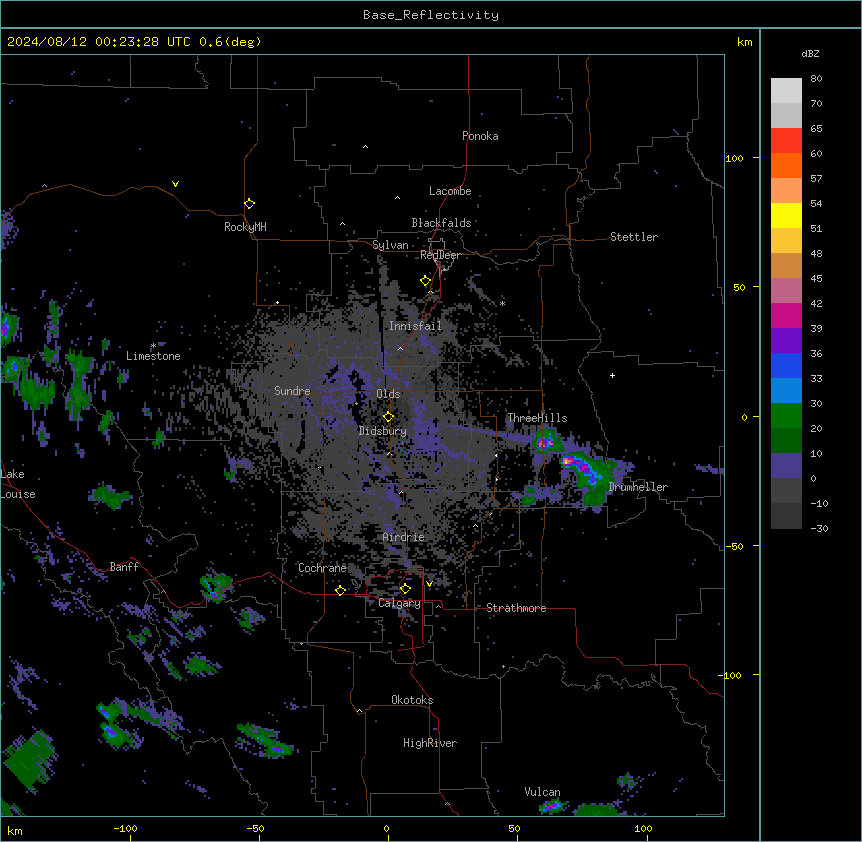The width and height of the screenshot is (862, 842).
Task: Click the HighRiver city label
Action: [430, 743]
